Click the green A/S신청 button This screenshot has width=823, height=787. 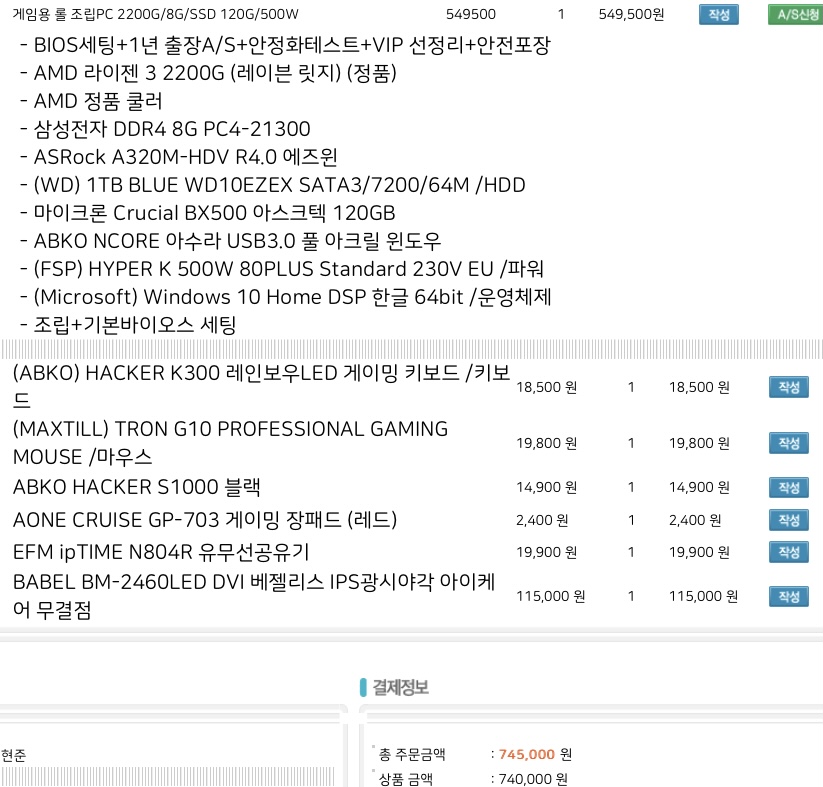click(x=796, y=14)
